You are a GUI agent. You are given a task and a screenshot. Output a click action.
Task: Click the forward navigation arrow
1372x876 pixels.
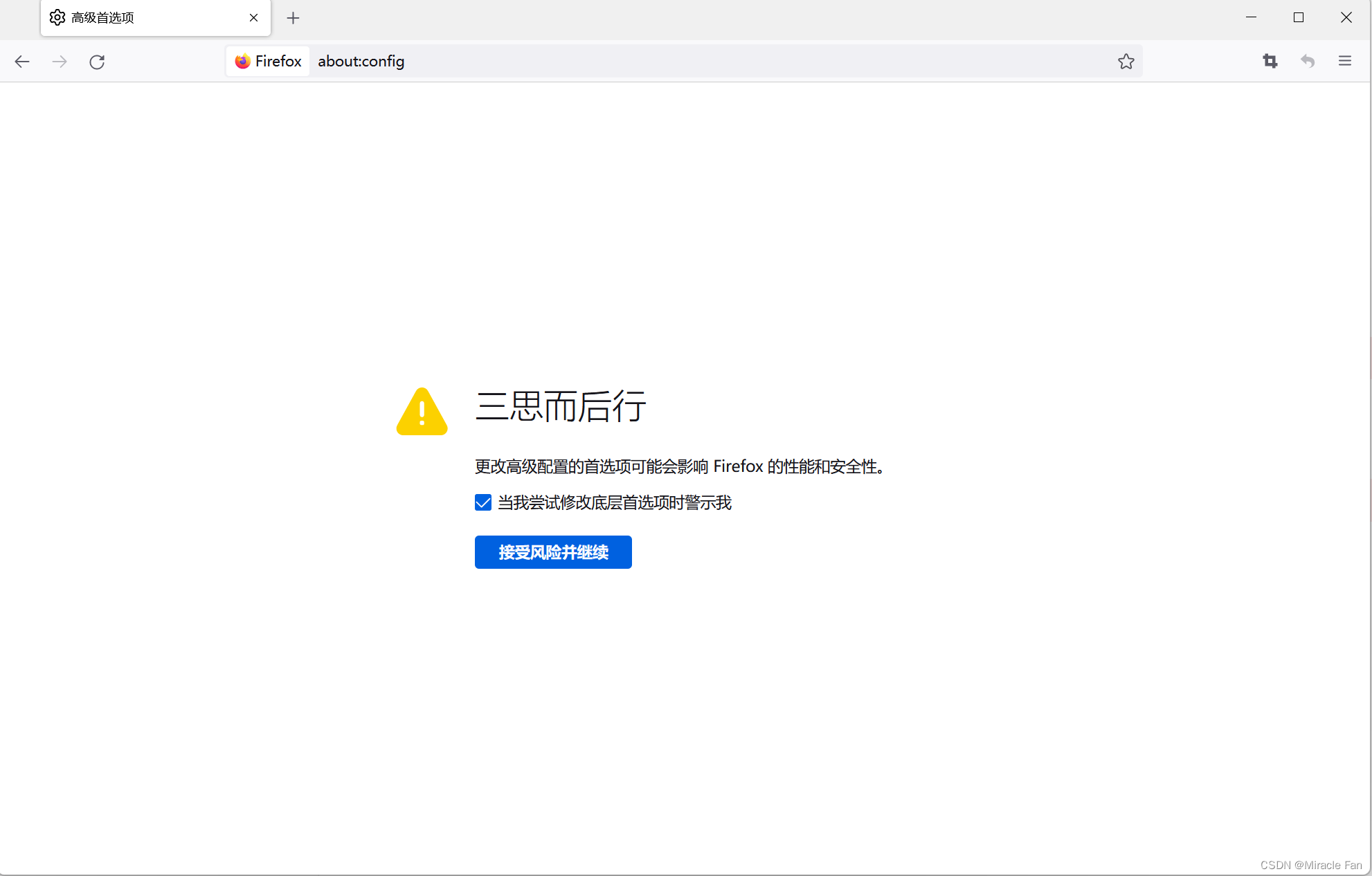point(60,62)
